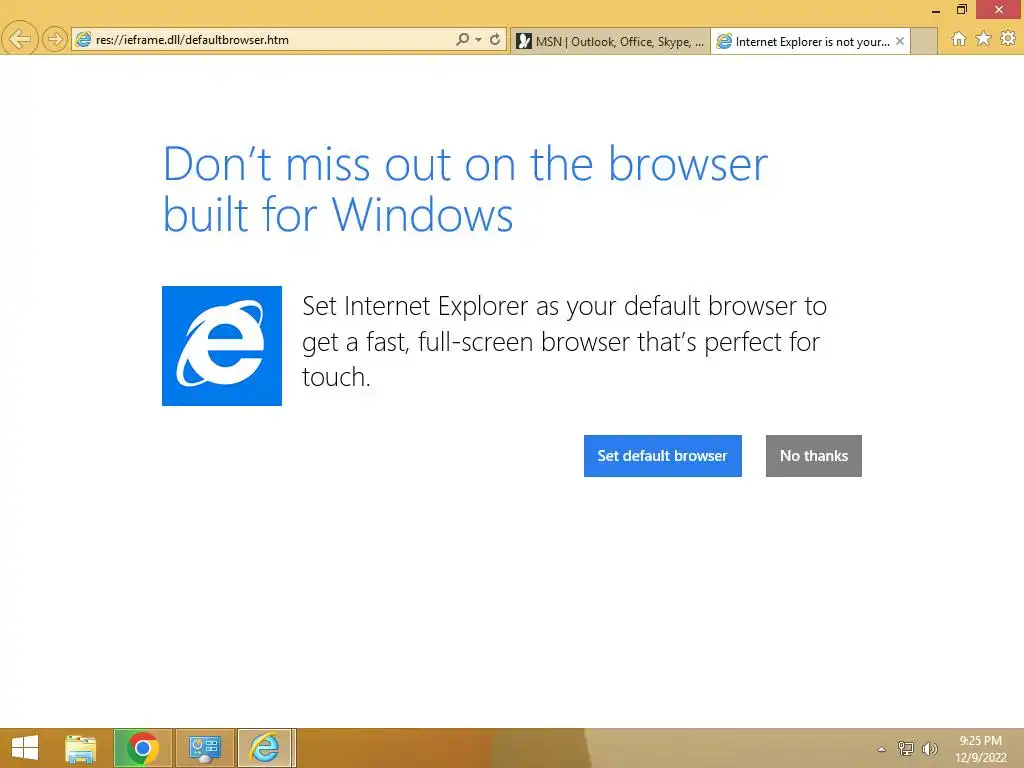Viewport: 1024px width, 768px height.
Task: Click the IE page icon in address bar
Action: tap(83, 40)
